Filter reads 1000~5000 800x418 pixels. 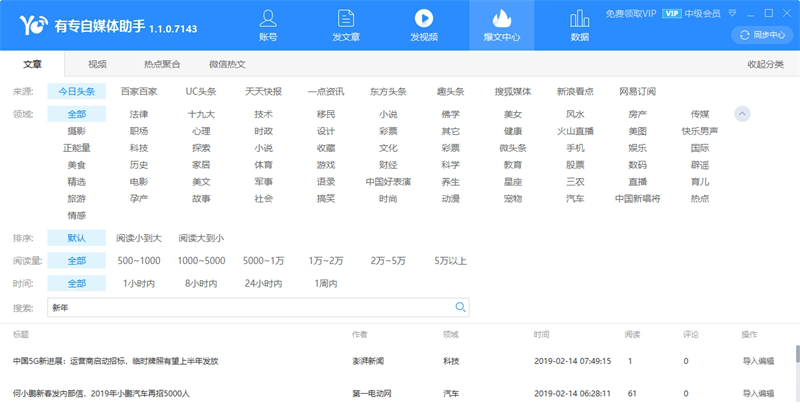click(x=201, y=261)
